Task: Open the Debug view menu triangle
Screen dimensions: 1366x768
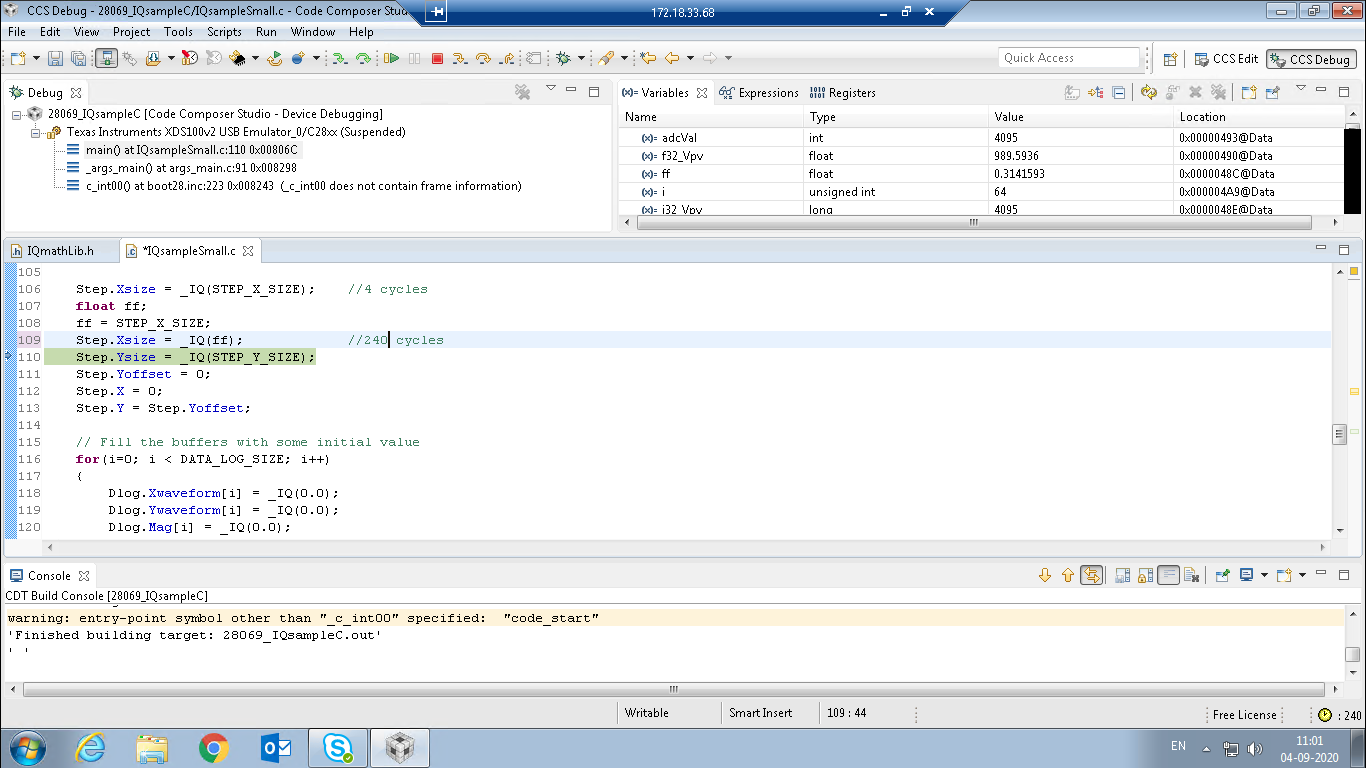Action: click(550, 90)
